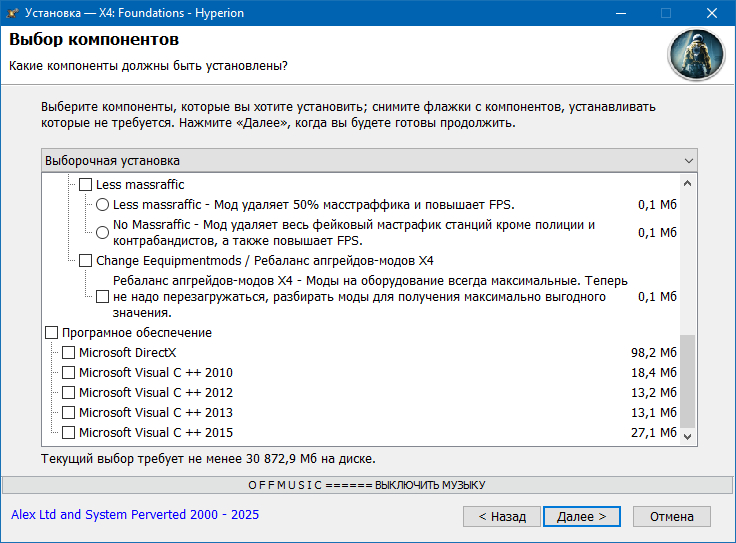Click the 18,4 Мб size value
This screenshot has height=543, width=736.
tap(654, 373)
